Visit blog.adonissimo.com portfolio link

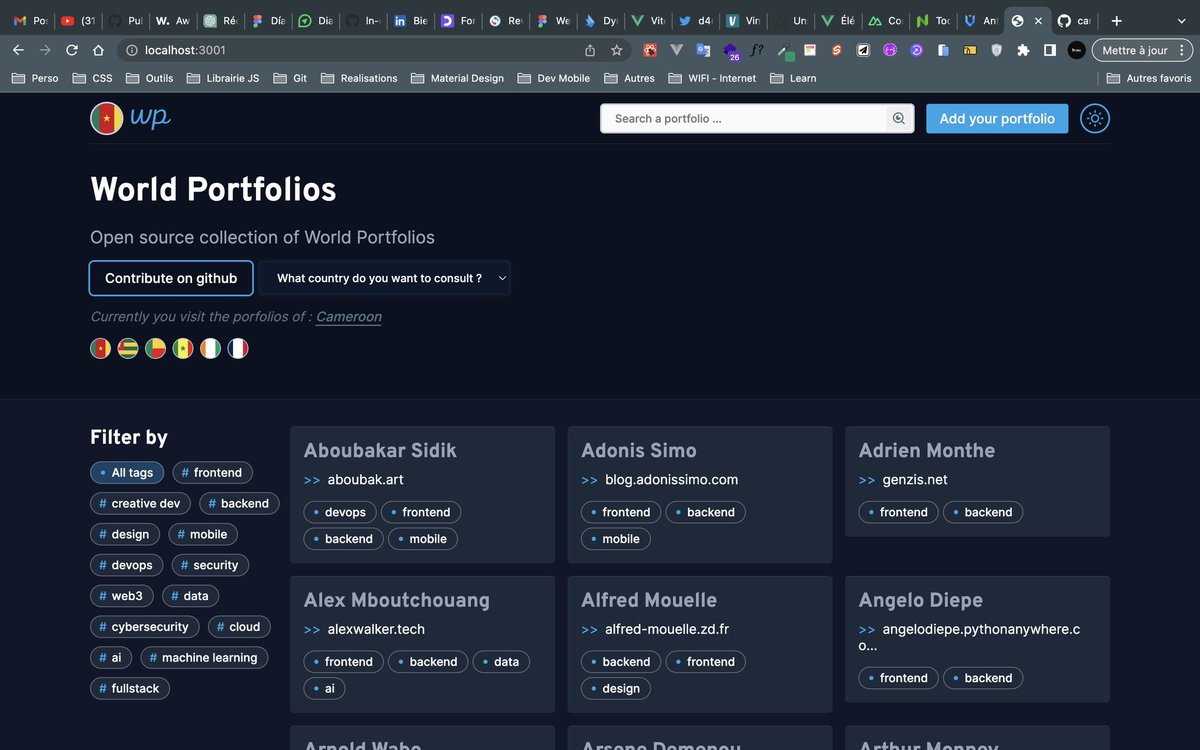(x=671, y=479)
